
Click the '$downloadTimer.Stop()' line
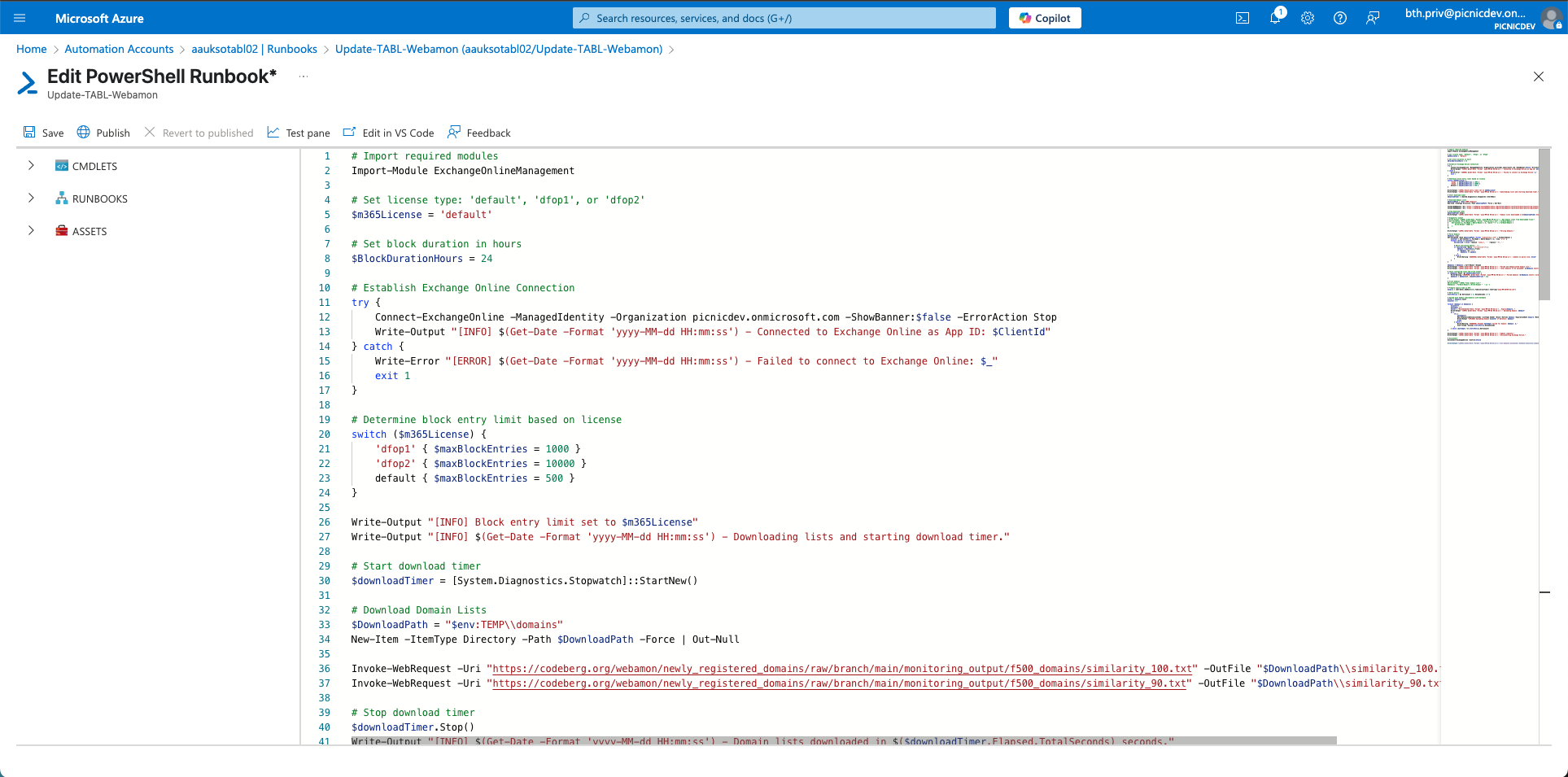tap(413, 727)
